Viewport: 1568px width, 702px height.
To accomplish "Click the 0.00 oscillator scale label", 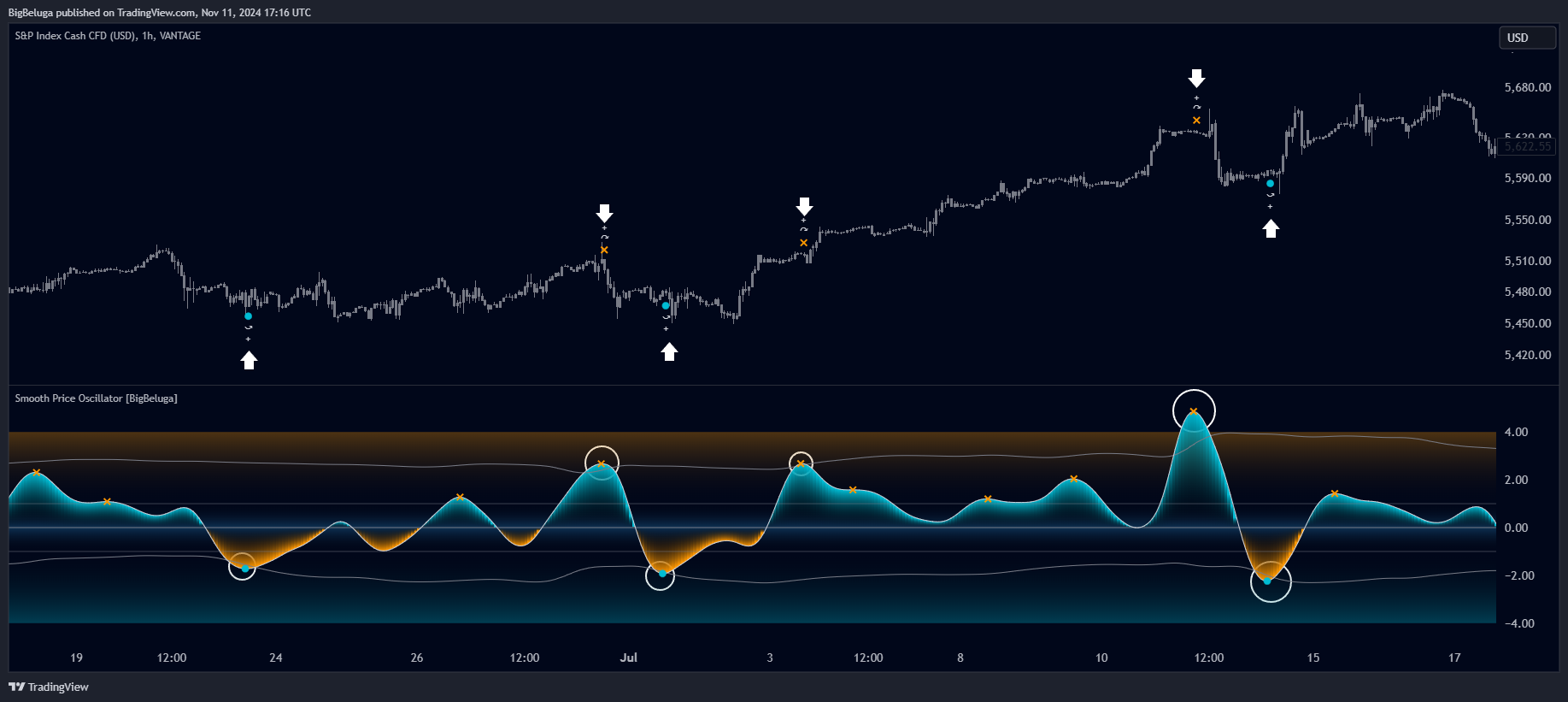I will (x=1516, y=528).
